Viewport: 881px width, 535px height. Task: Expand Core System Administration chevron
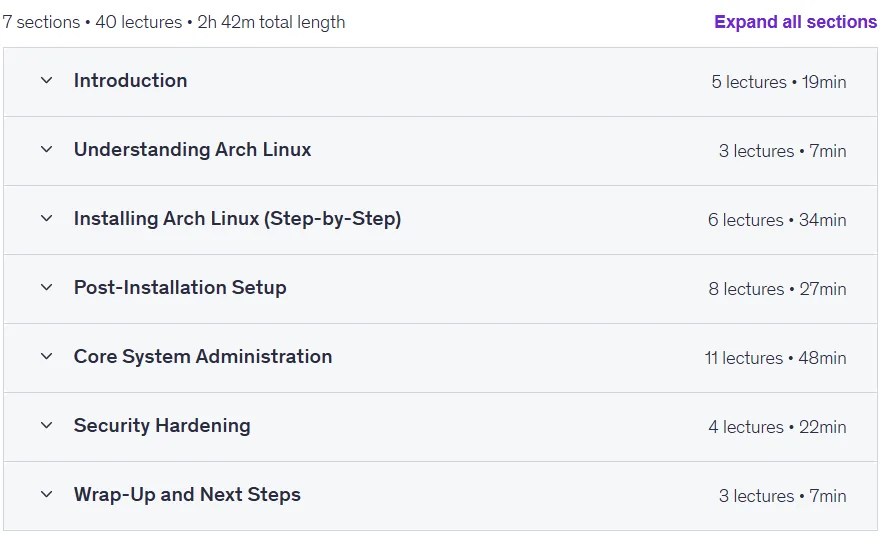click(x=47, y=356)
